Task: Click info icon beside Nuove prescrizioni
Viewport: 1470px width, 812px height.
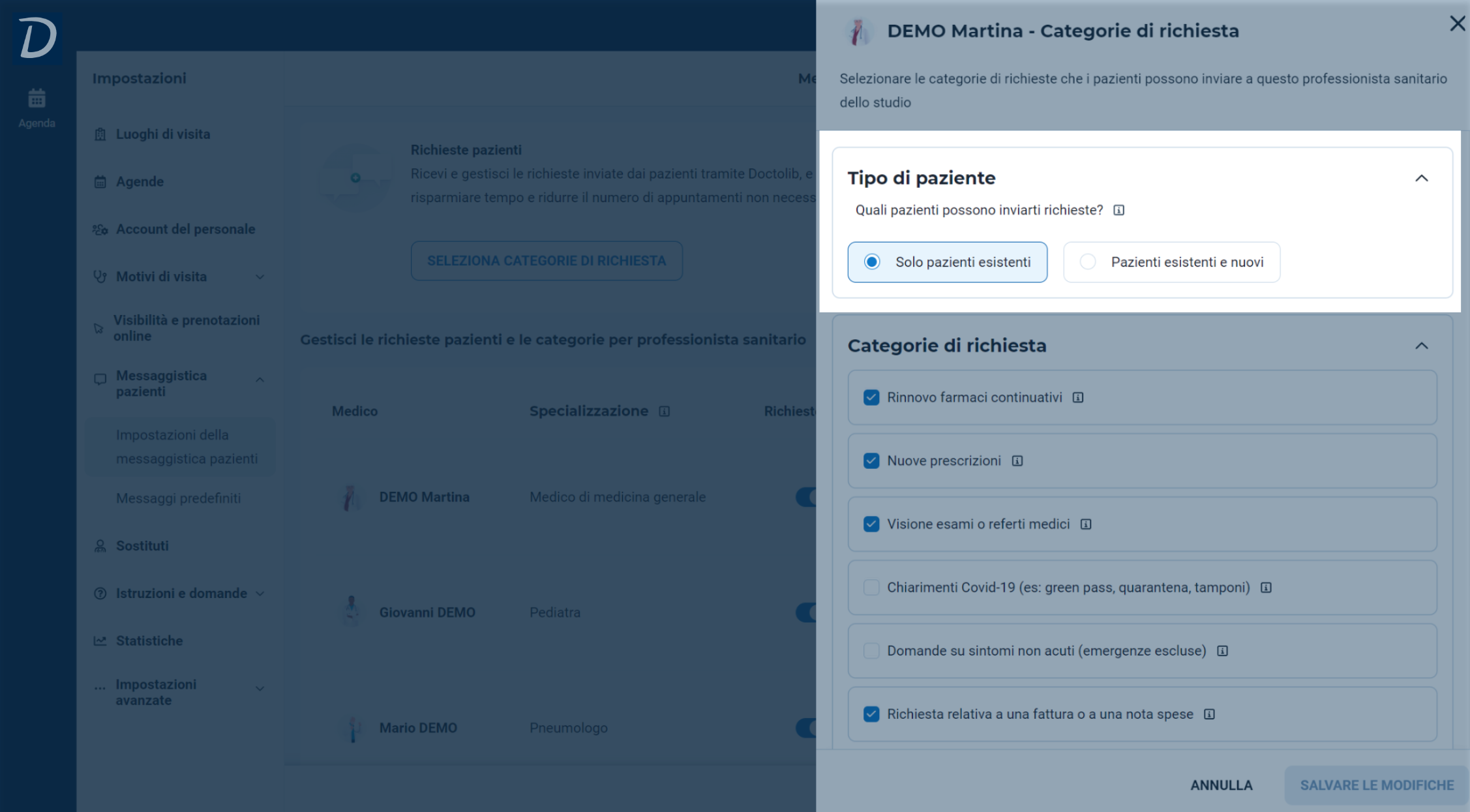Action: pyautogui.click(x=1017, y=460)
